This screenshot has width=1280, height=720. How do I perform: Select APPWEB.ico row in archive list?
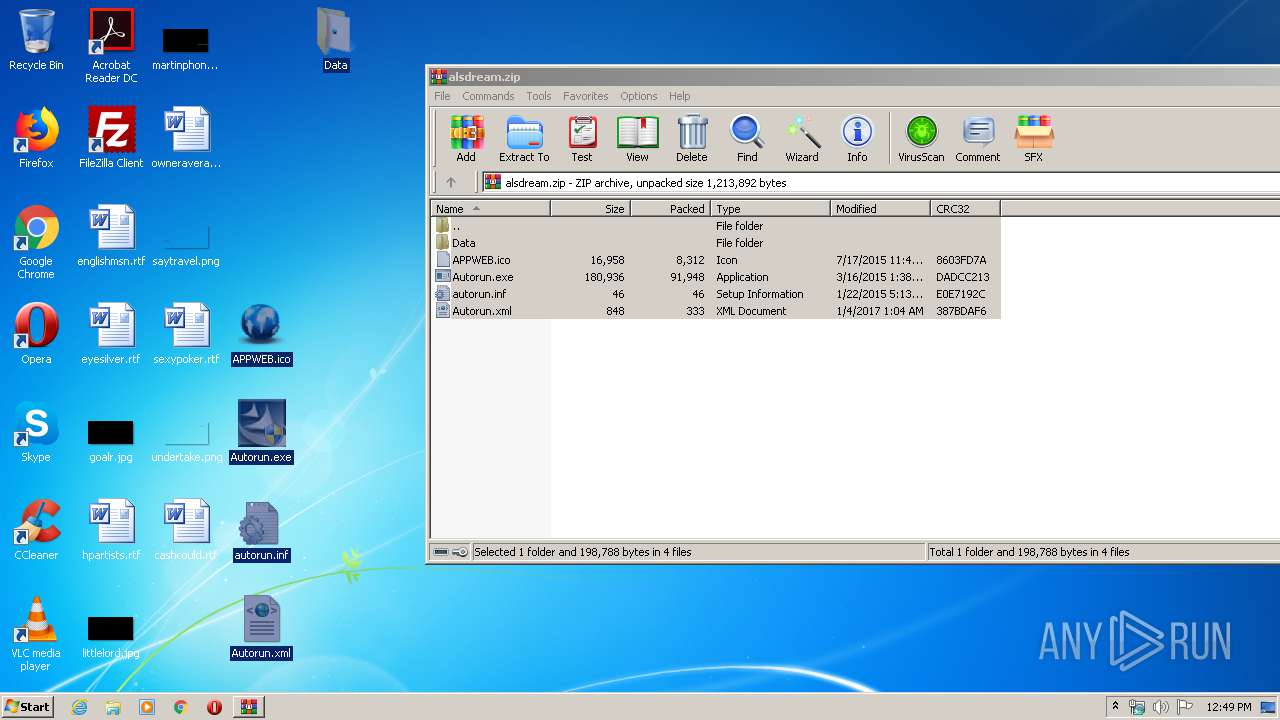[x=715, y=260]
